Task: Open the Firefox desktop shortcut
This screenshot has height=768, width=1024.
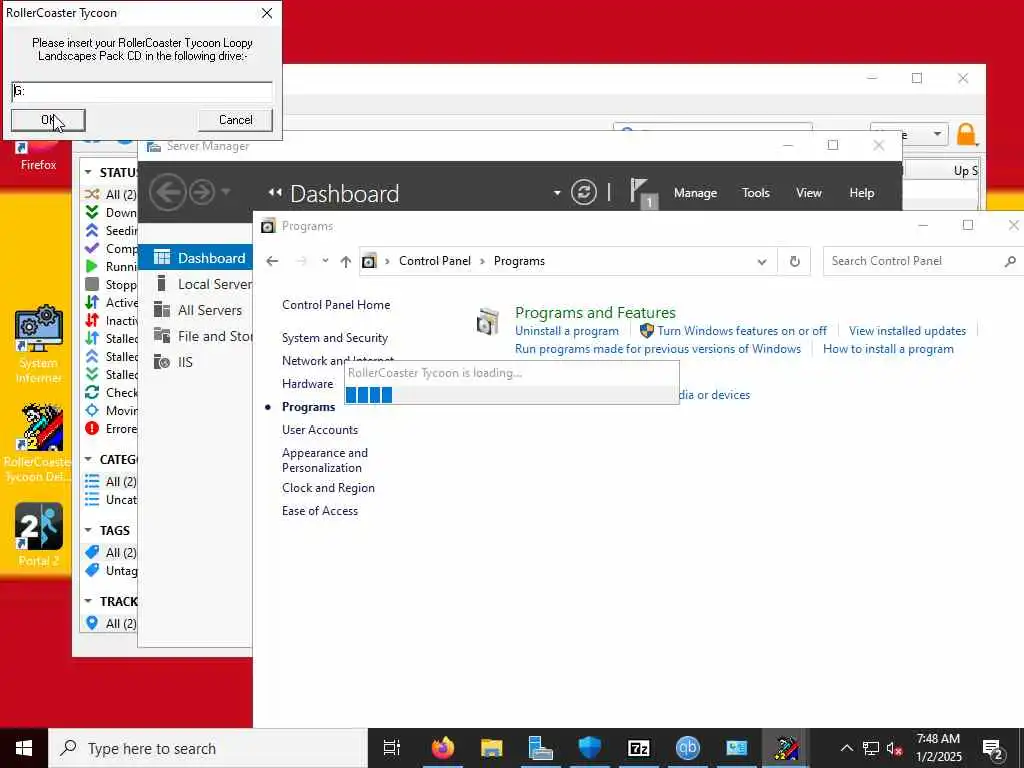Action: tap(39, 156)
